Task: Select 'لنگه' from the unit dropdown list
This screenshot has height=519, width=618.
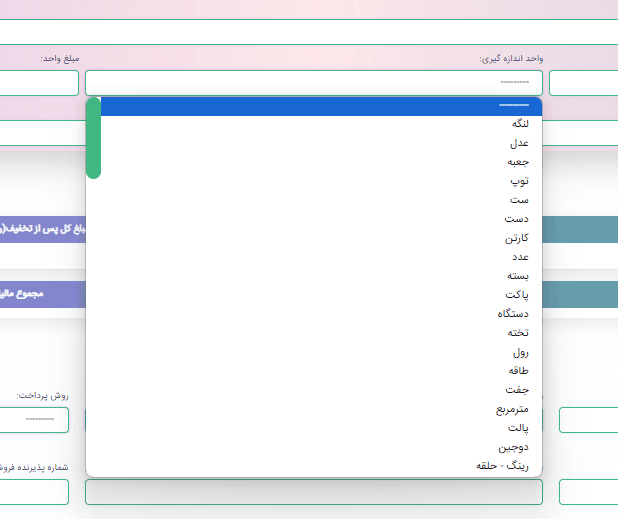Action: coord(519,124)
